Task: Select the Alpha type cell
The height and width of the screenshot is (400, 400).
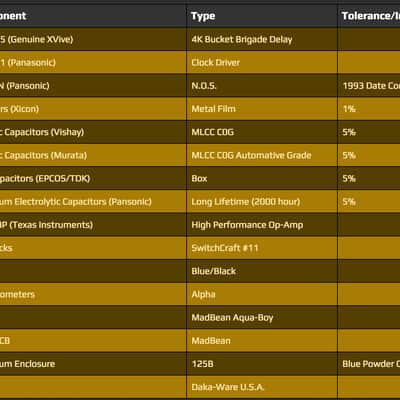Action: click(262, 294)
